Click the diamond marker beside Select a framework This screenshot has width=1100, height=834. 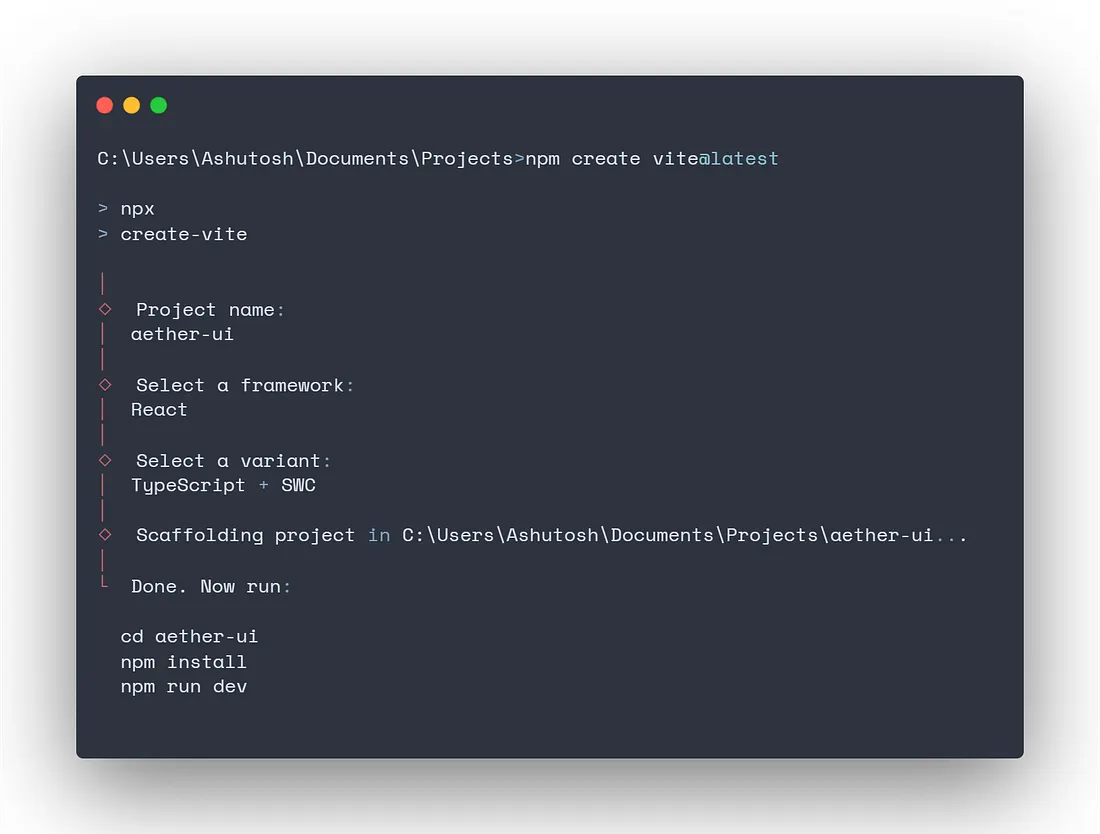(105, 384)
